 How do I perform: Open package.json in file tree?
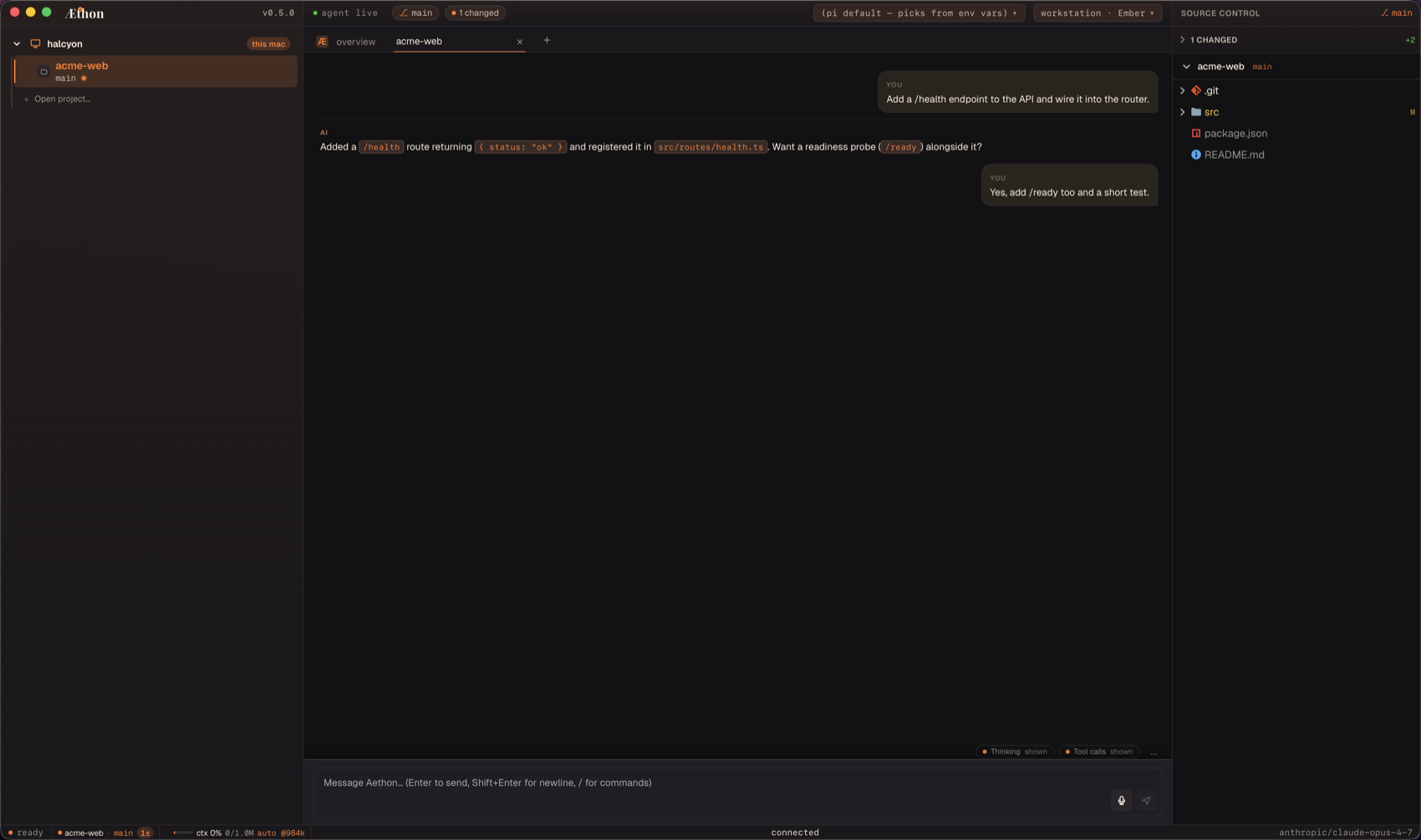[x=1235, y=133]
